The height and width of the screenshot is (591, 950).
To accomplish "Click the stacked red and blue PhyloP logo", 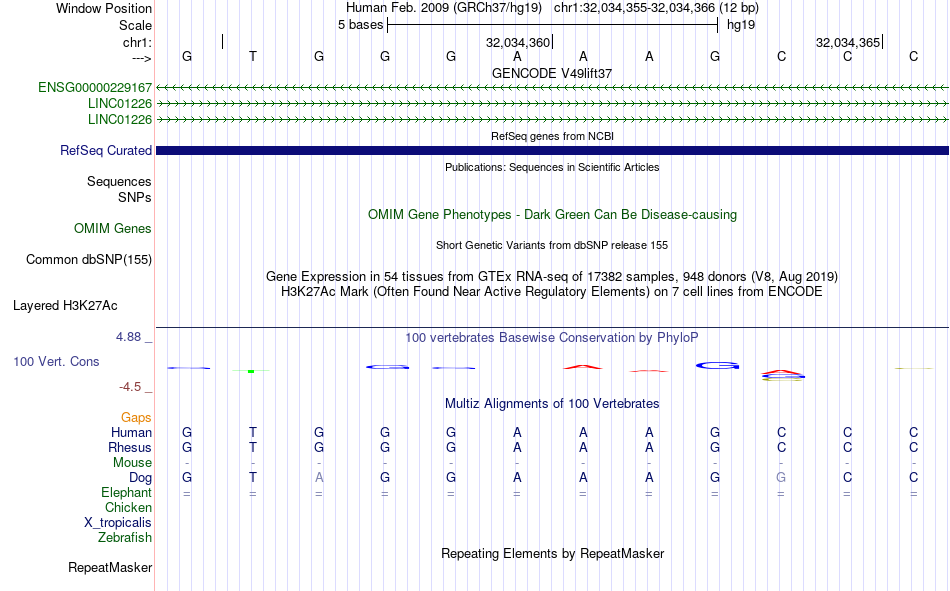I will coord(782,375).
